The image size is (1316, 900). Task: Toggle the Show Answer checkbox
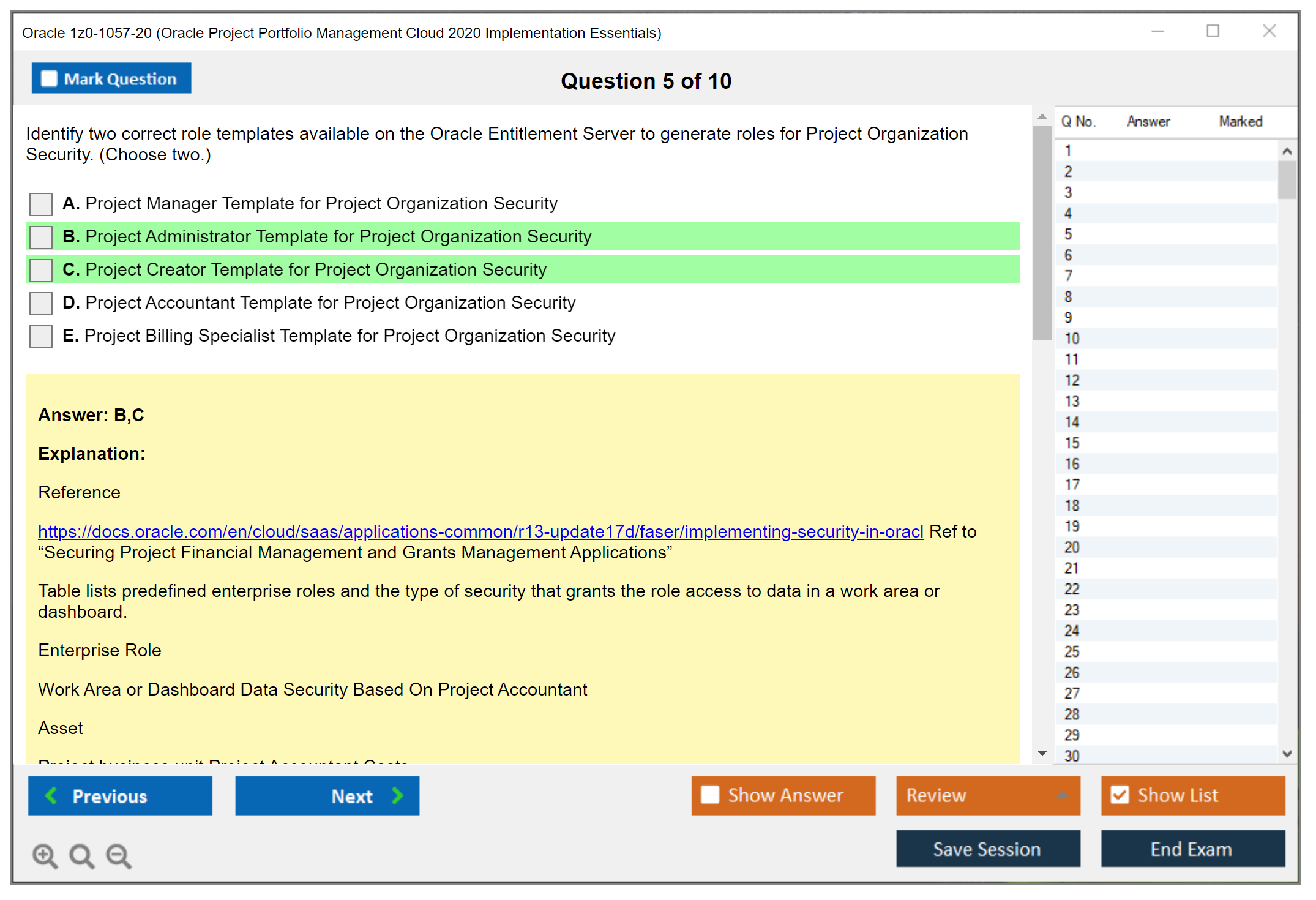(710, 795)
